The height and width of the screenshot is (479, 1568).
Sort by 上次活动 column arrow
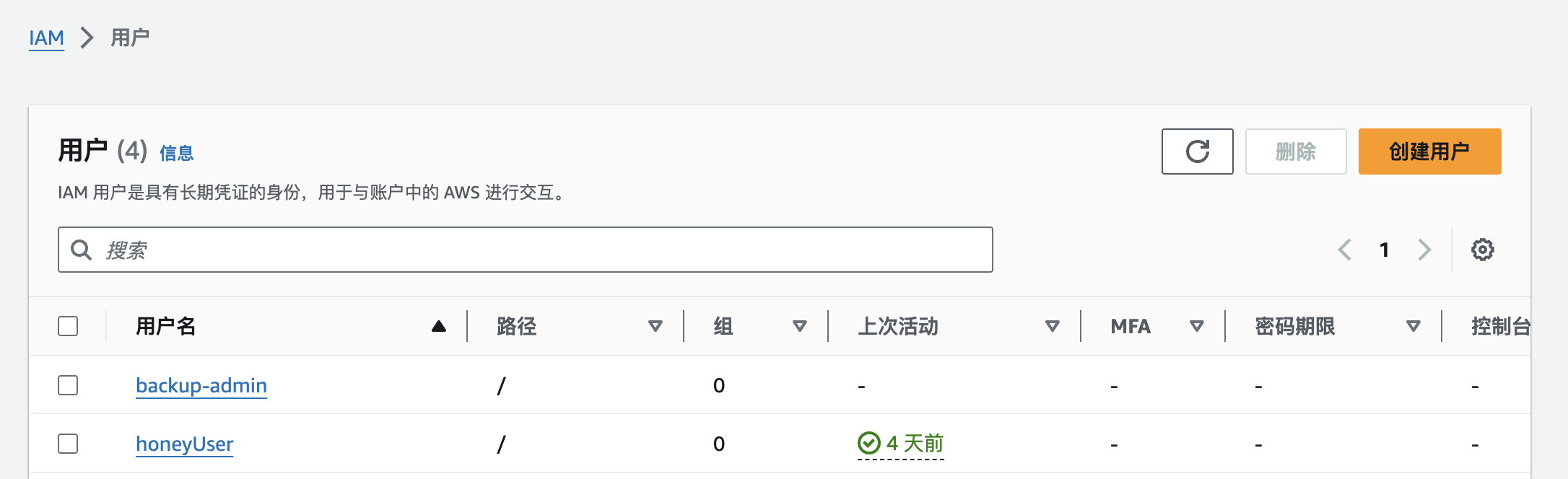pos(1052,326)
